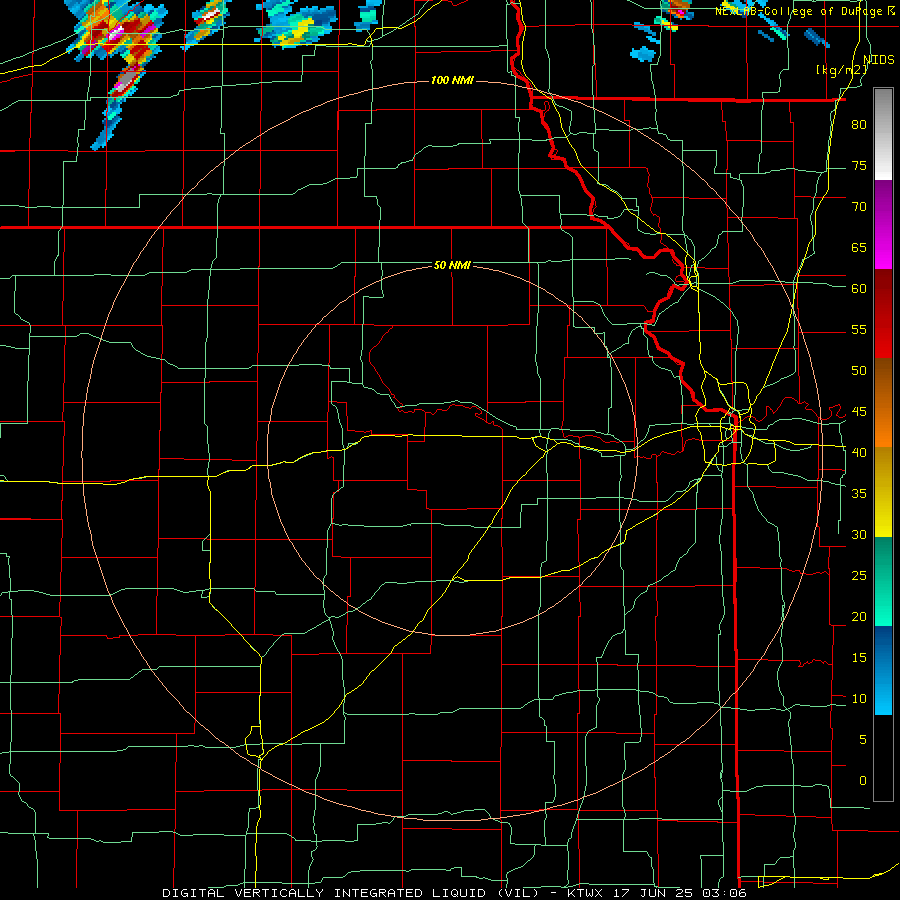The width and height of the screenshot is (900, 900).
Task: Click the "DIGITAL VERTICALLY INTEGRATED LIQUID (VIL)" title
Action: point(351,893)
